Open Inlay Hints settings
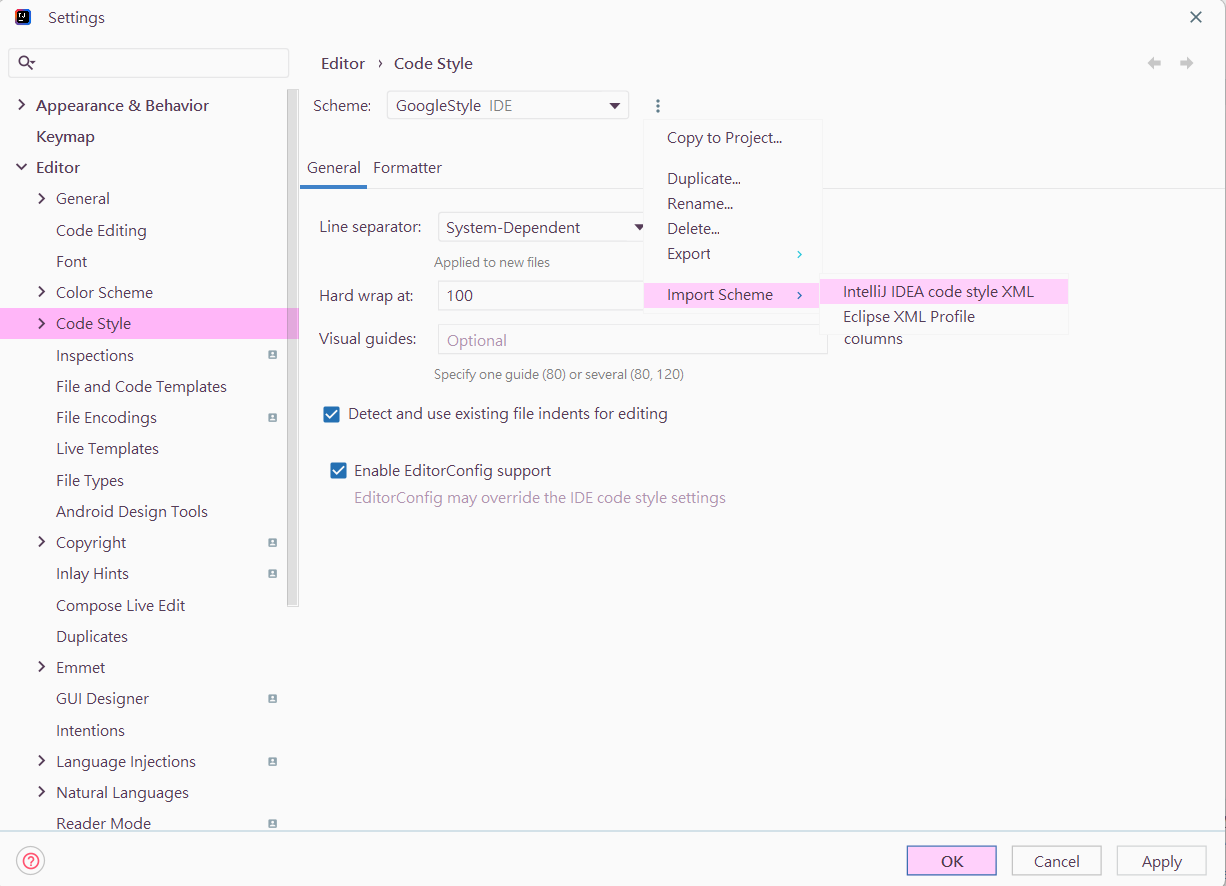The width and height of the screenshot is (1226, 886). [x=92, y=573]
